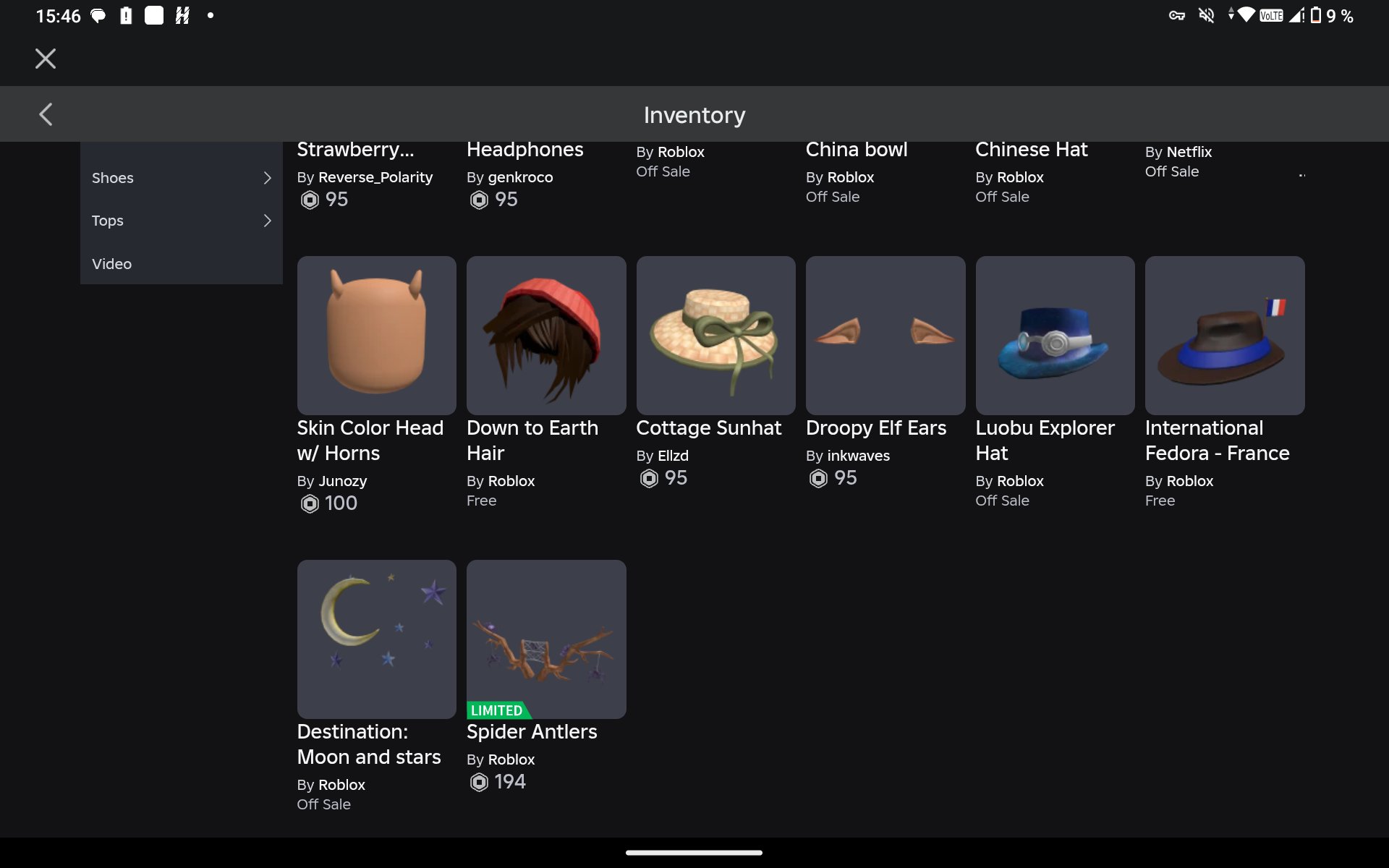The image size is (1389, 868).
Task: Open Luobu Explorer Hat item image
Action: coord(1055,335)
